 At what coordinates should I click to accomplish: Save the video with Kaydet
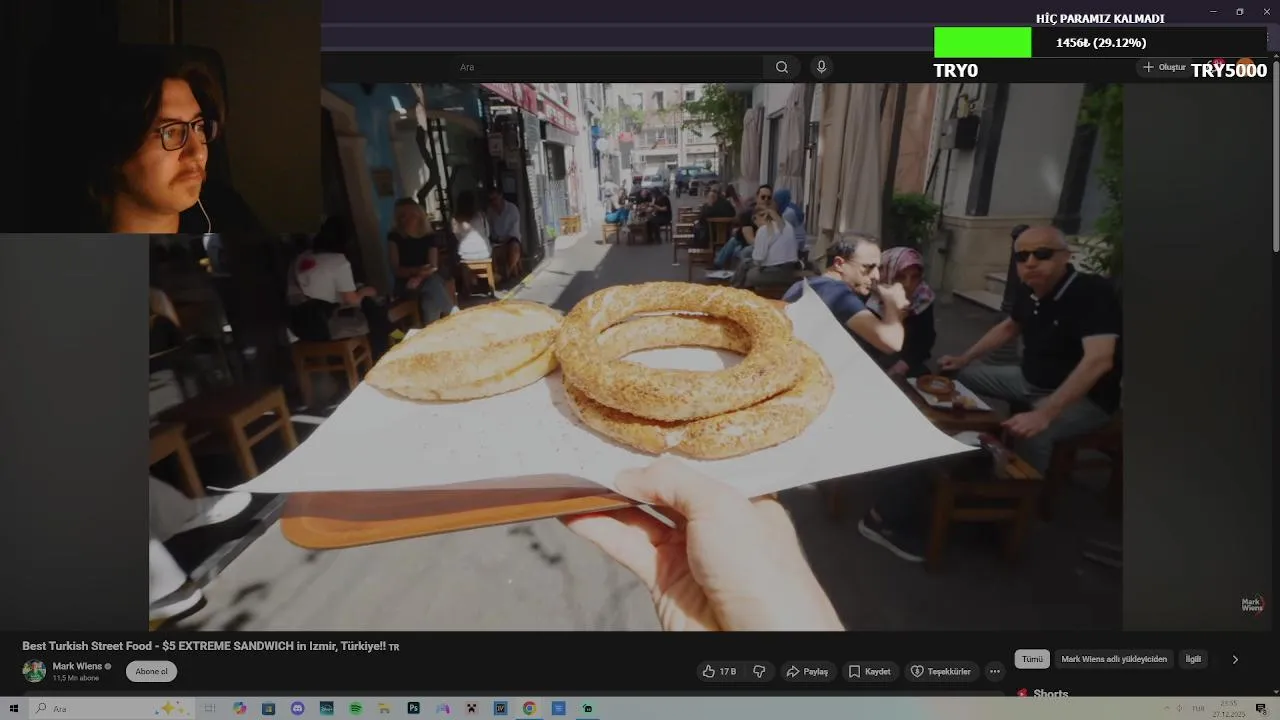869,672
